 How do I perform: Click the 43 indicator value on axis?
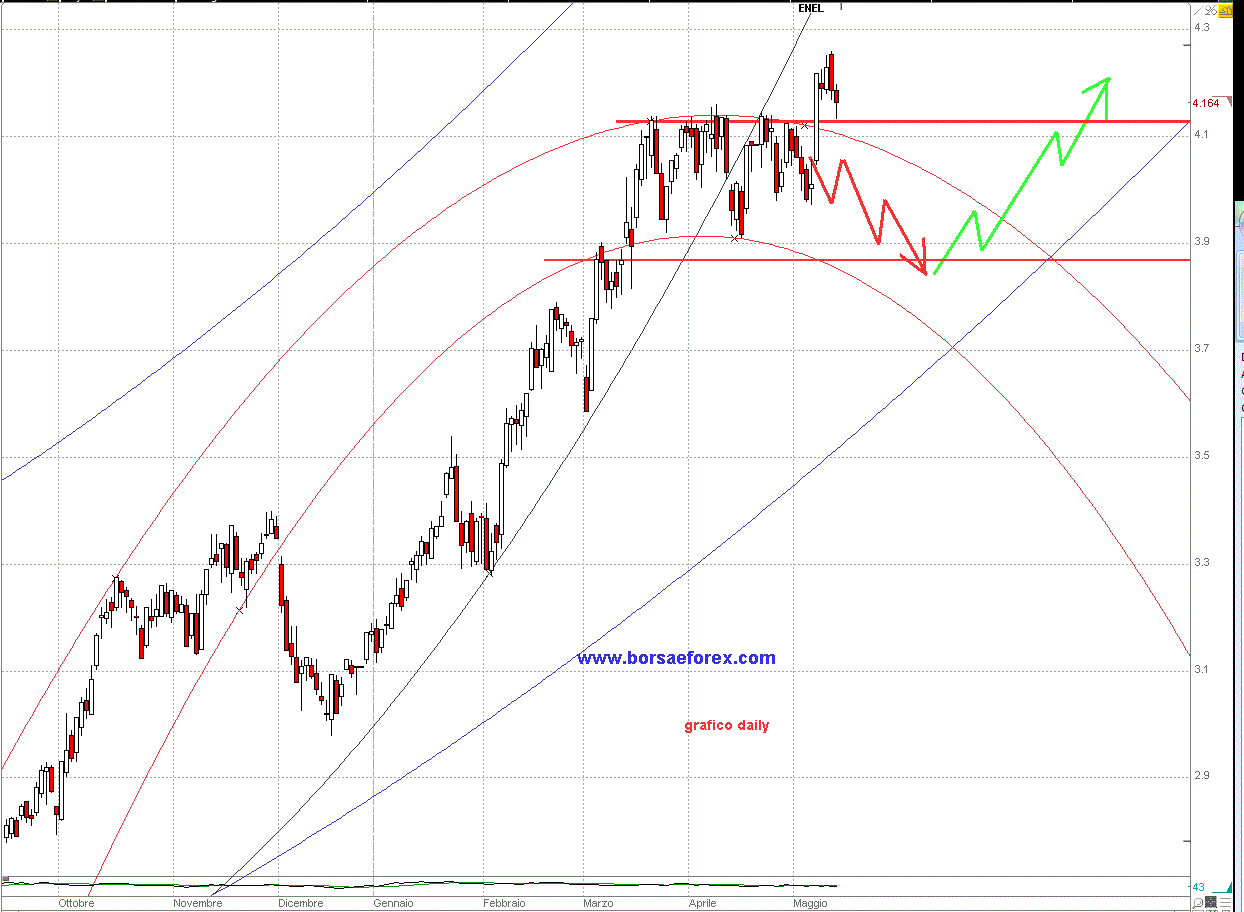tap(1198, 886)
